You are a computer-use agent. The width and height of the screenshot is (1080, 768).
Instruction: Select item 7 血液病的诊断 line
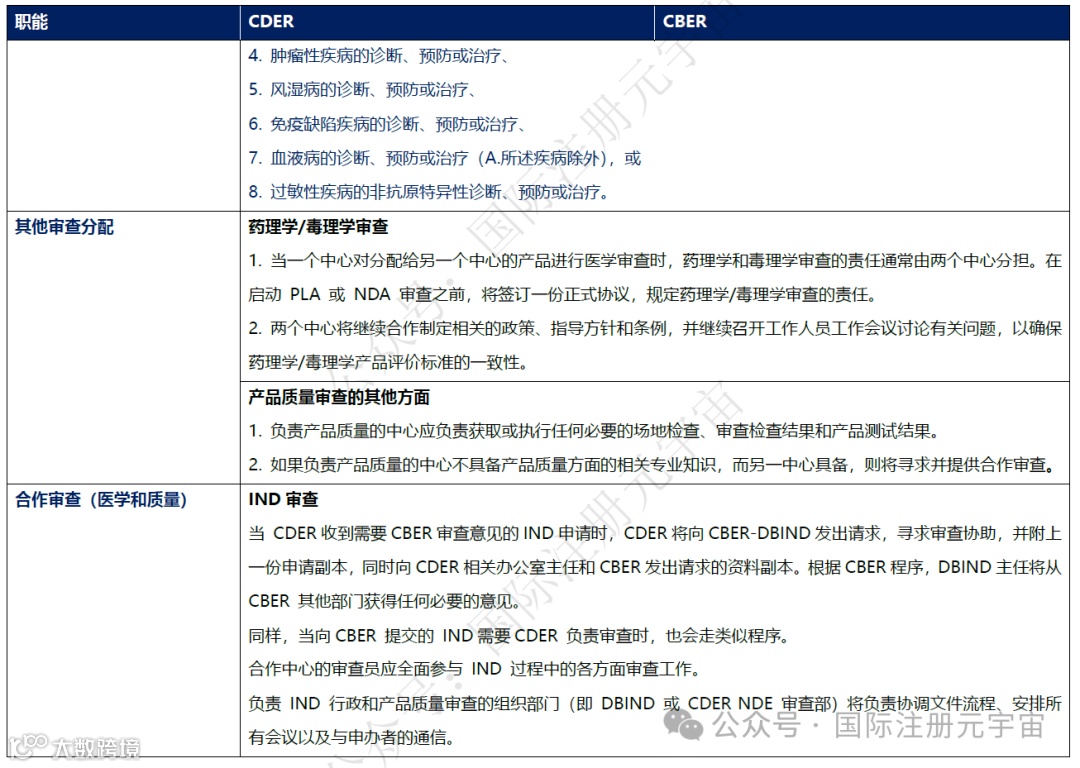(445, 158)
